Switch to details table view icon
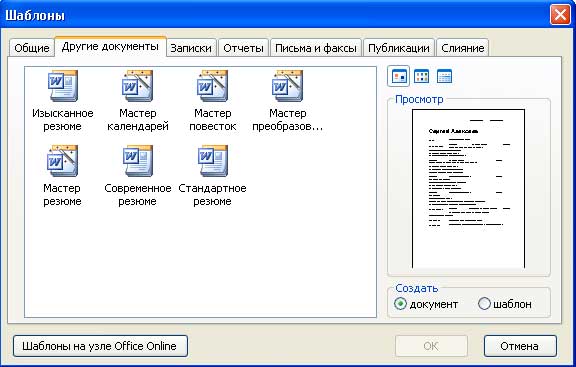Viewport: 576px width, 367px height. tap(444, 77)
